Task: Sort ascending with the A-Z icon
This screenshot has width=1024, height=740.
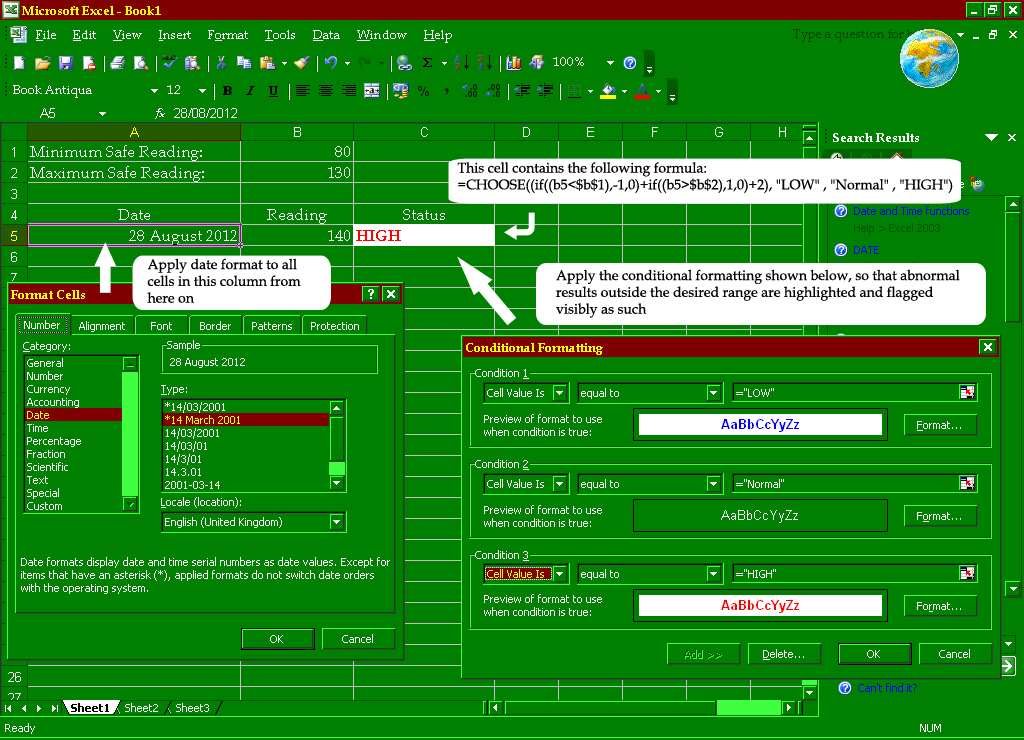Action: [x=461, y=63]
